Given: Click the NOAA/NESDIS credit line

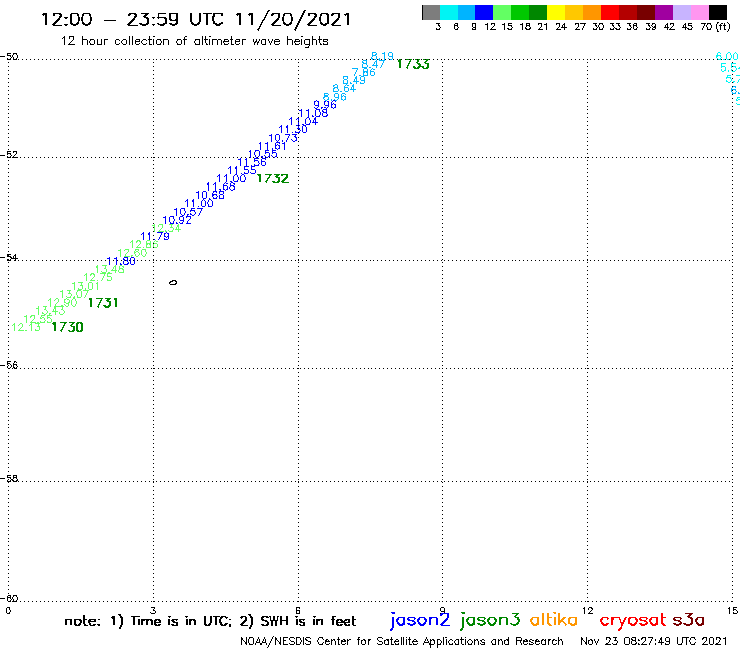Looking at the screenshot, I should pos(402,642).
